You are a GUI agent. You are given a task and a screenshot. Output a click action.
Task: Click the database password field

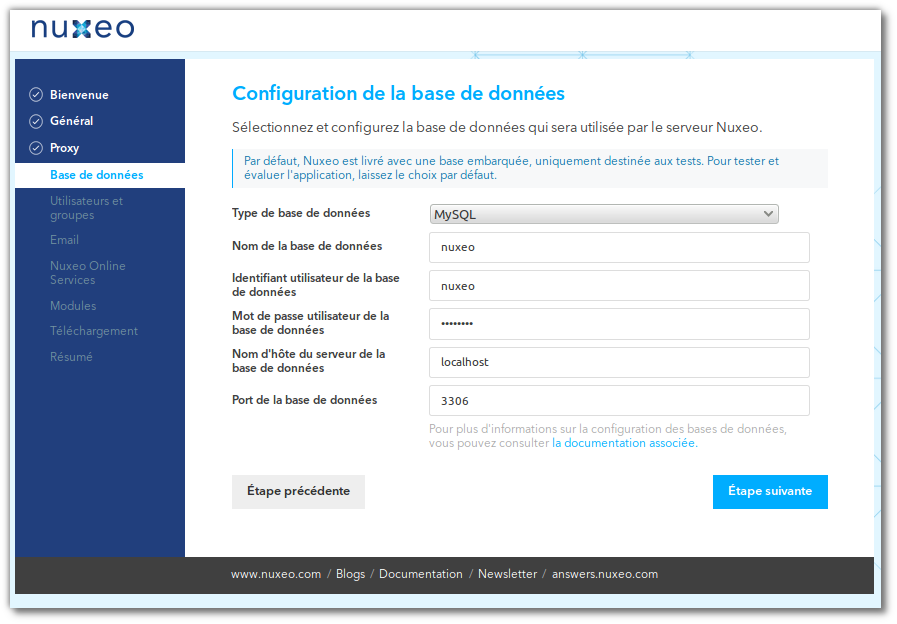(619, 324)
